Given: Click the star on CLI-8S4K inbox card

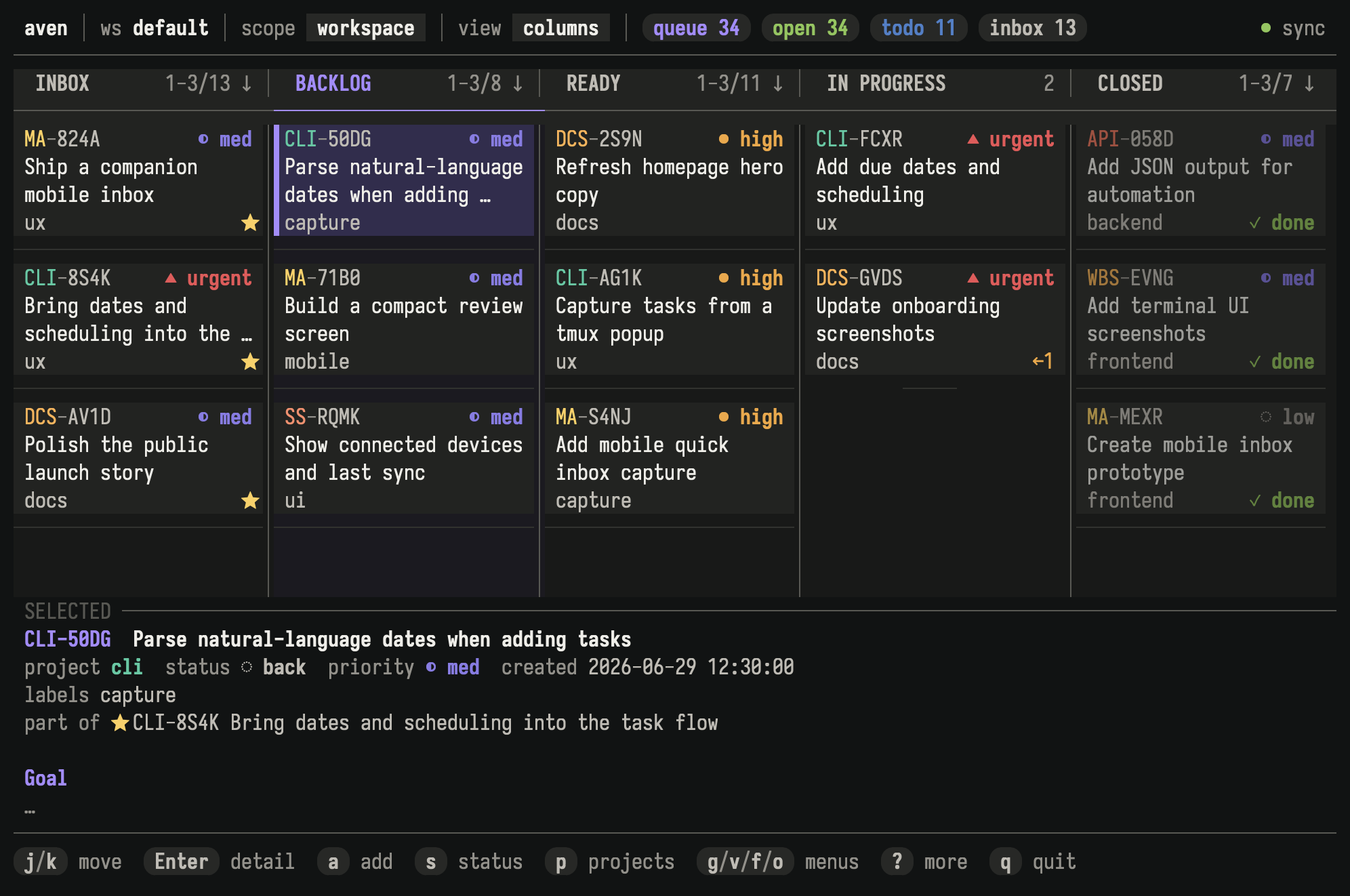Looking at the screenshot, I should [250, 361].
